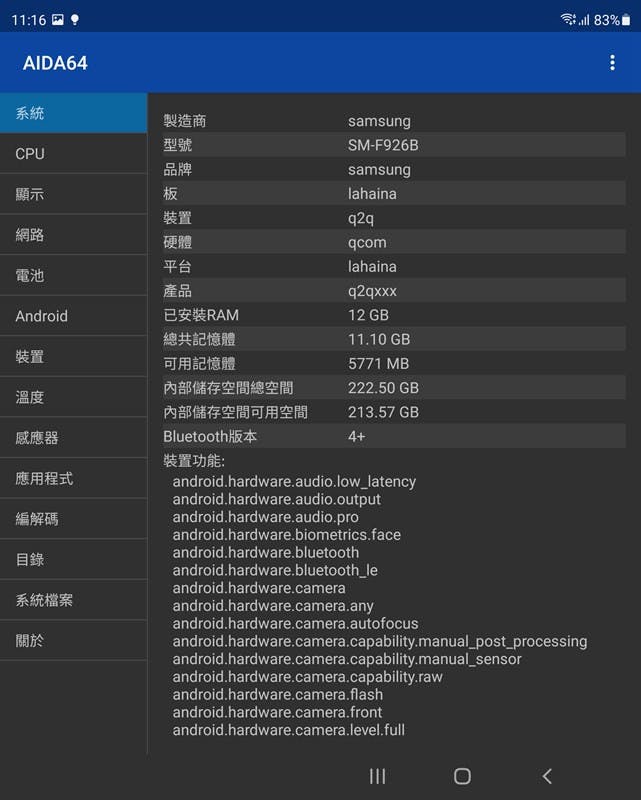
Task: Open the 顯示 section
Action: (73, 194)
